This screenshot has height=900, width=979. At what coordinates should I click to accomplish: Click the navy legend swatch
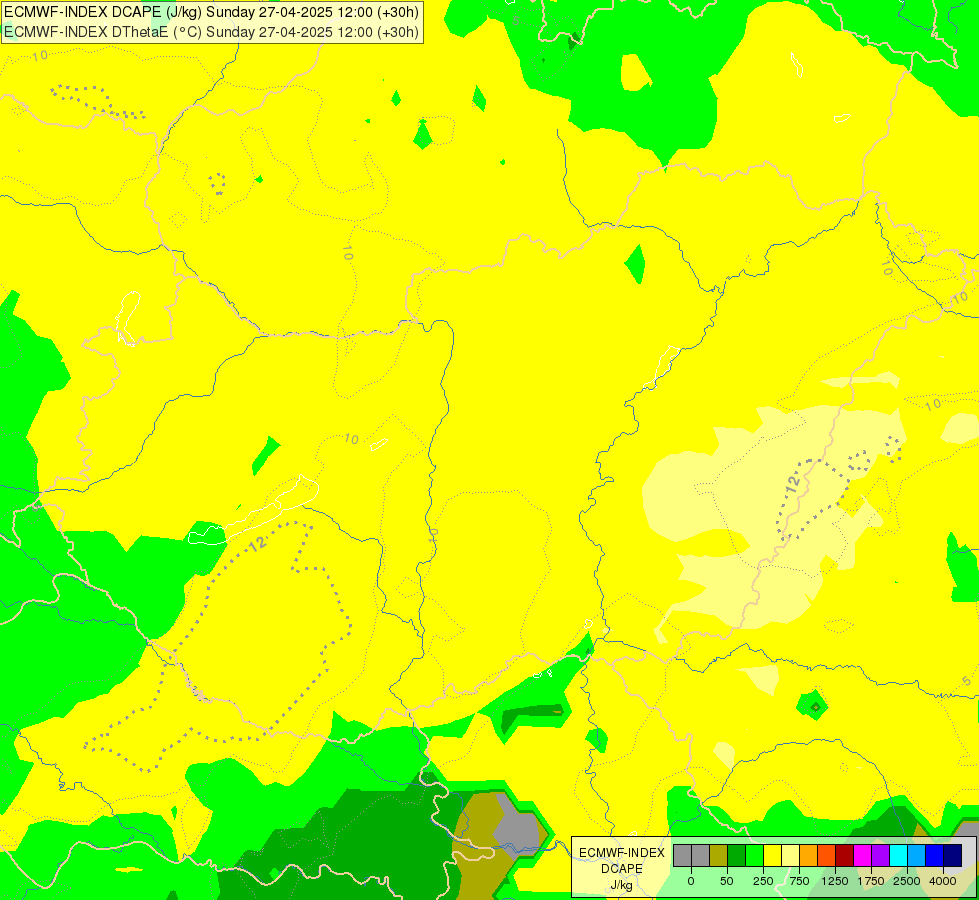953,855
